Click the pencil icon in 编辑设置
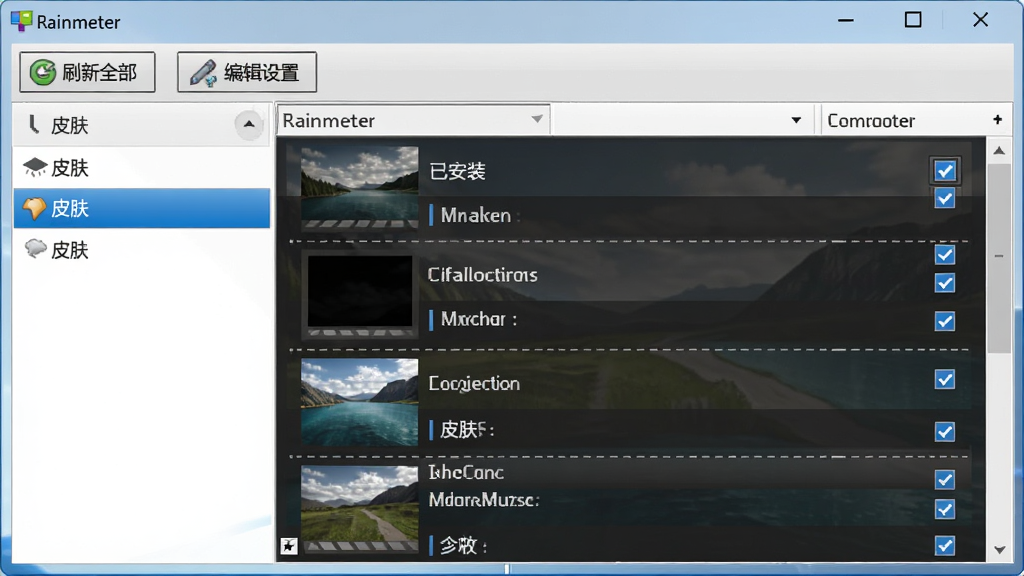This screenshot has height=576, width=1024. pos(203,73)
